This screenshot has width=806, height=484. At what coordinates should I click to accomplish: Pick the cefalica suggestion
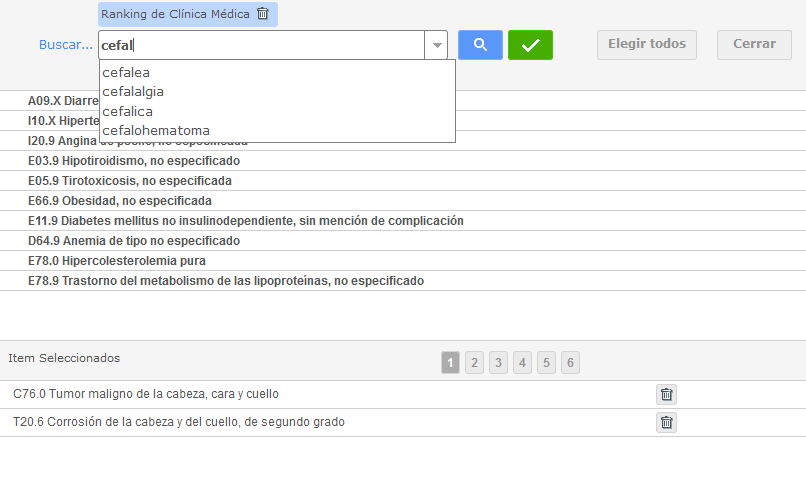pos(127,111)
